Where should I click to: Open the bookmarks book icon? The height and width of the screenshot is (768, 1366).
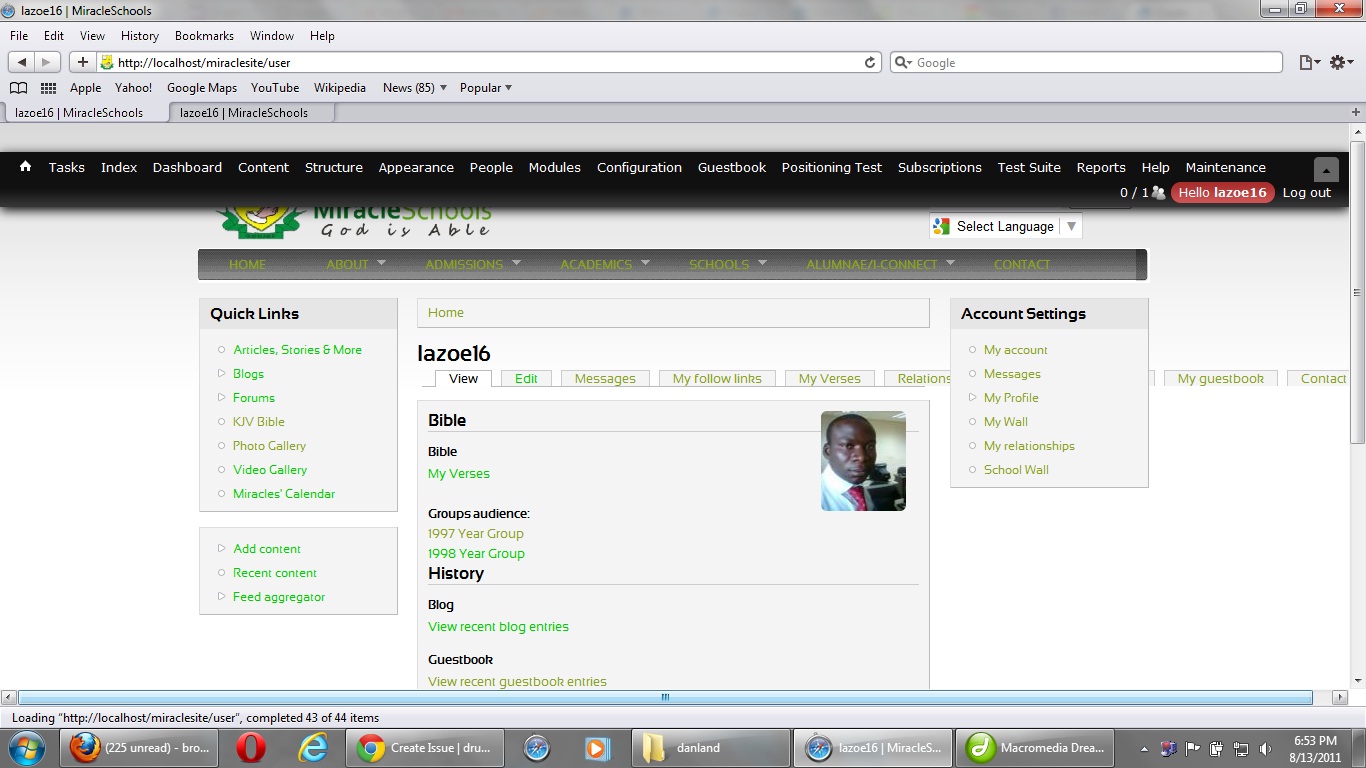18,88
